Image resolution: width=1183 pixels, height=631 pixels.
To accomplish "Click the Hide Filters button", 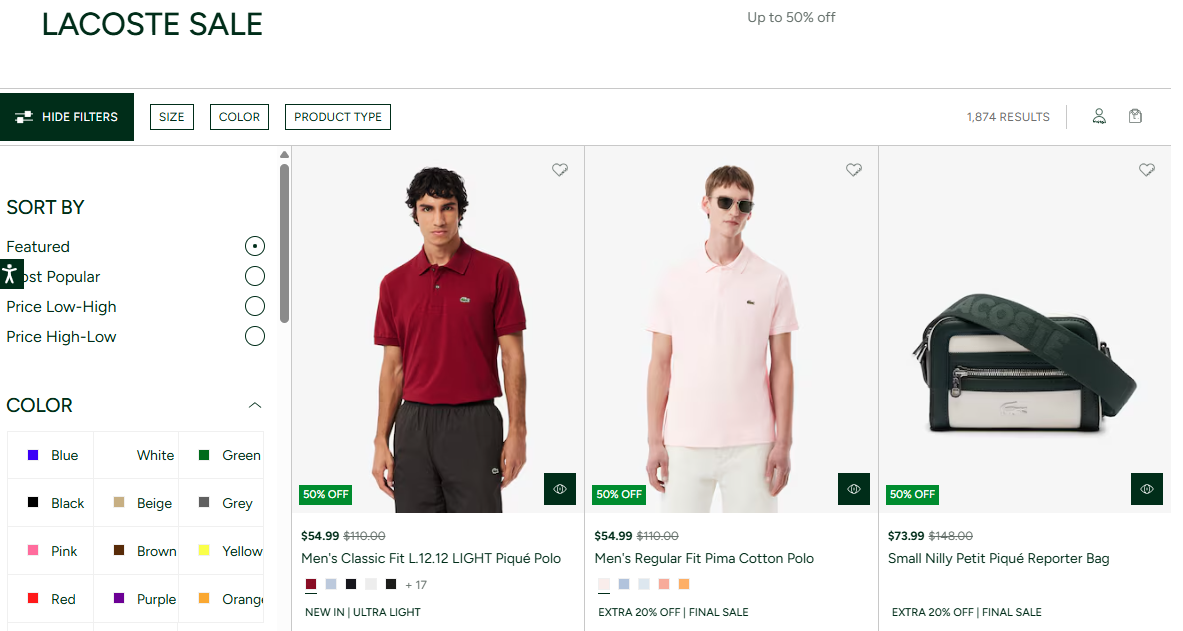I will 67,117.
